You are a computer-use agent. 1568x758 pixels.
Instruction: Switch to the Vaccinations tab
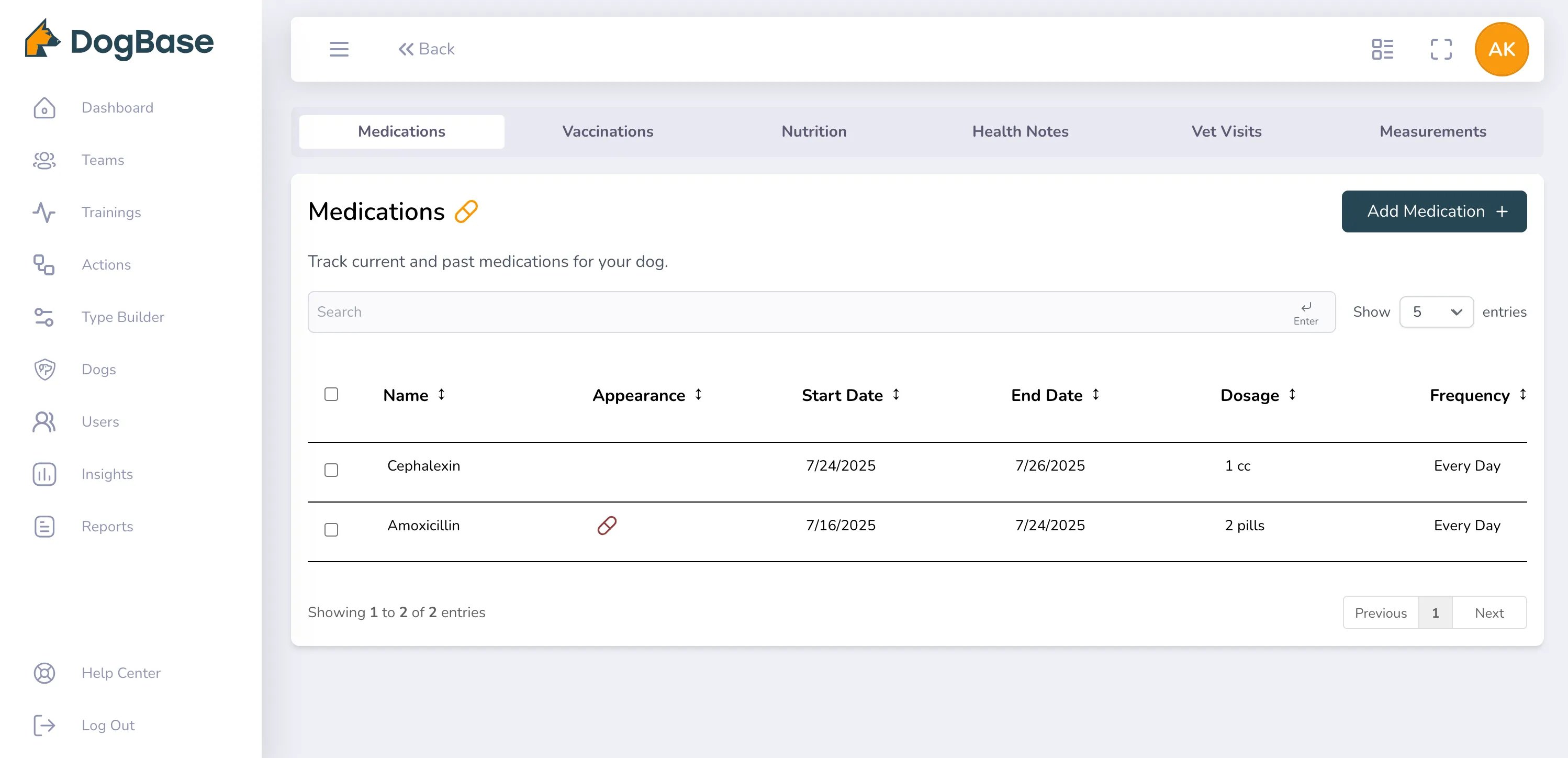[608, 131]
